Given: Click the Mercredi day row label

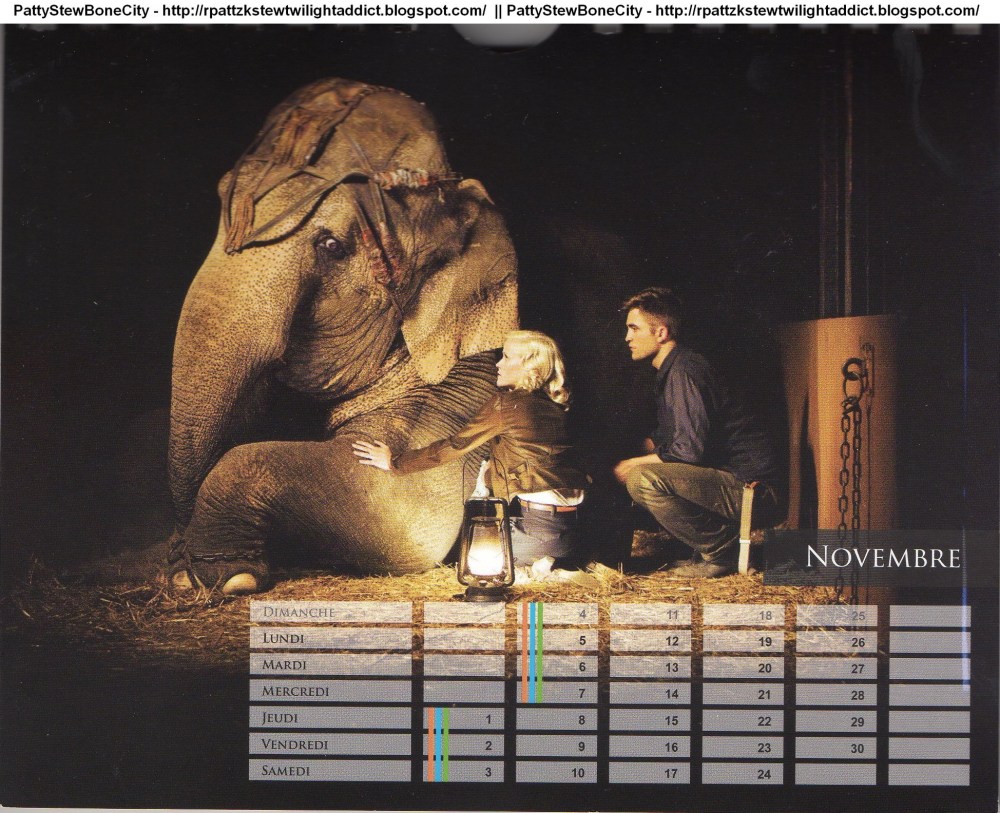Looking at the screenshot, I should coord(330,691).
